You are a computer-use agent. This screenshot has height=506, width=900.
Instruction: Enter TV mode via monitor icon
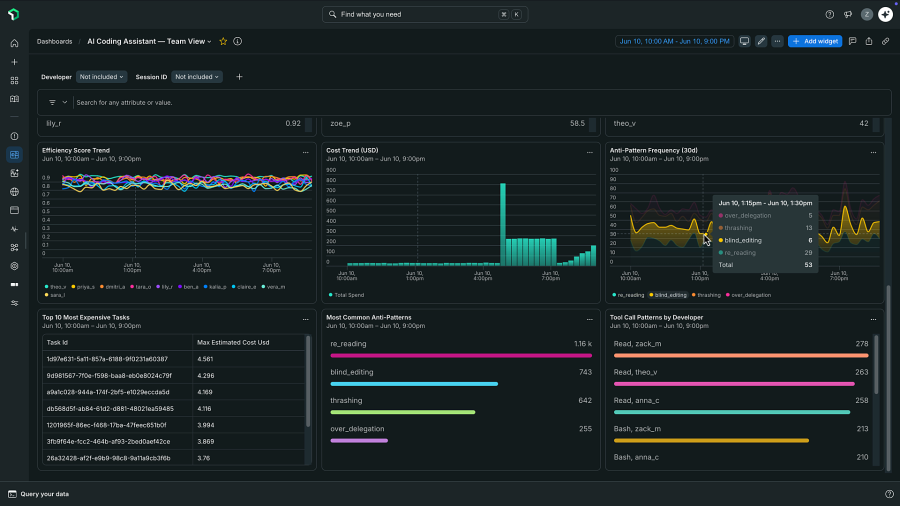point(744,41)
